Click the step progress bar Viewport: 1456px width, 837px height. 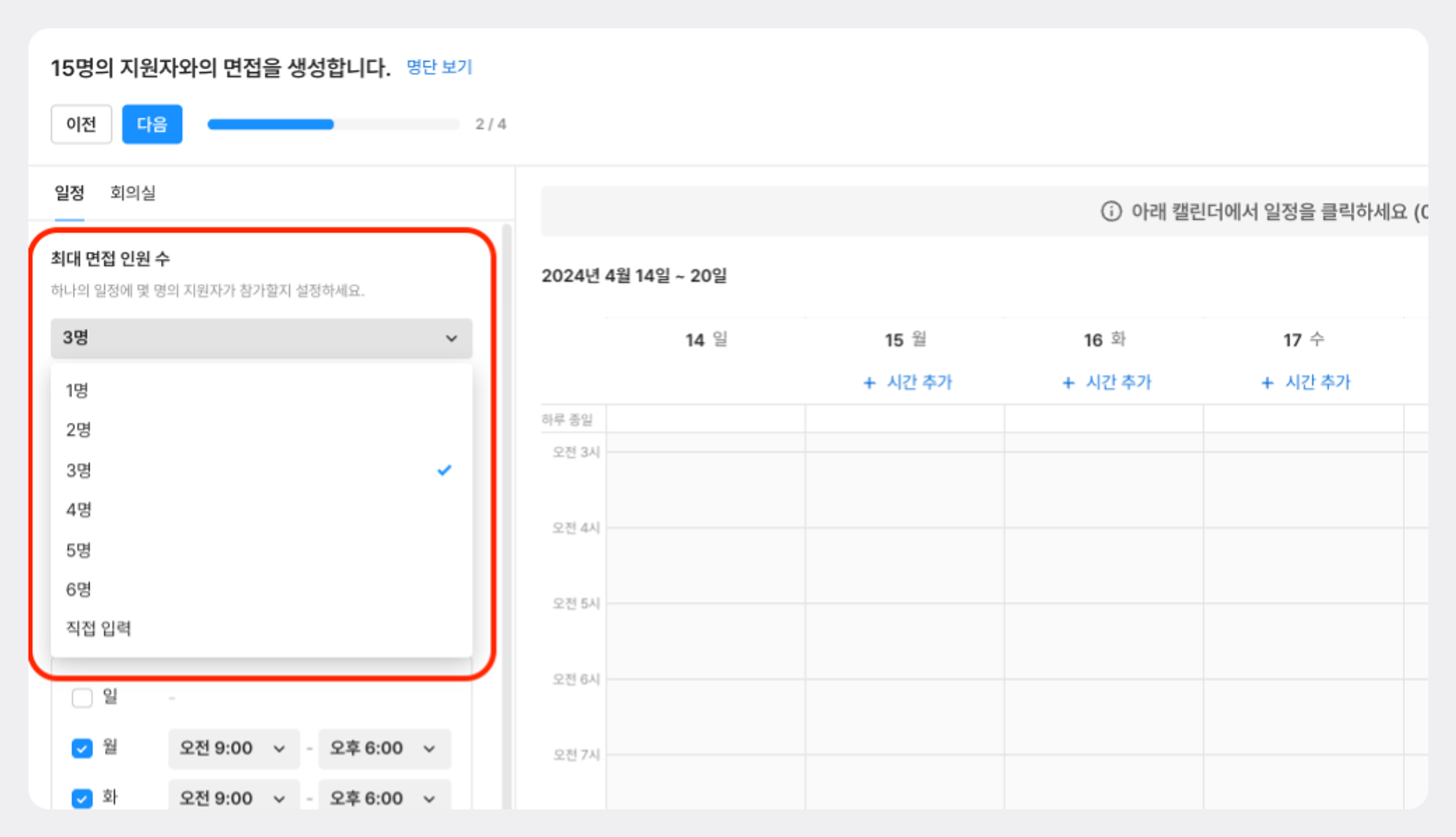pos(333,124)
